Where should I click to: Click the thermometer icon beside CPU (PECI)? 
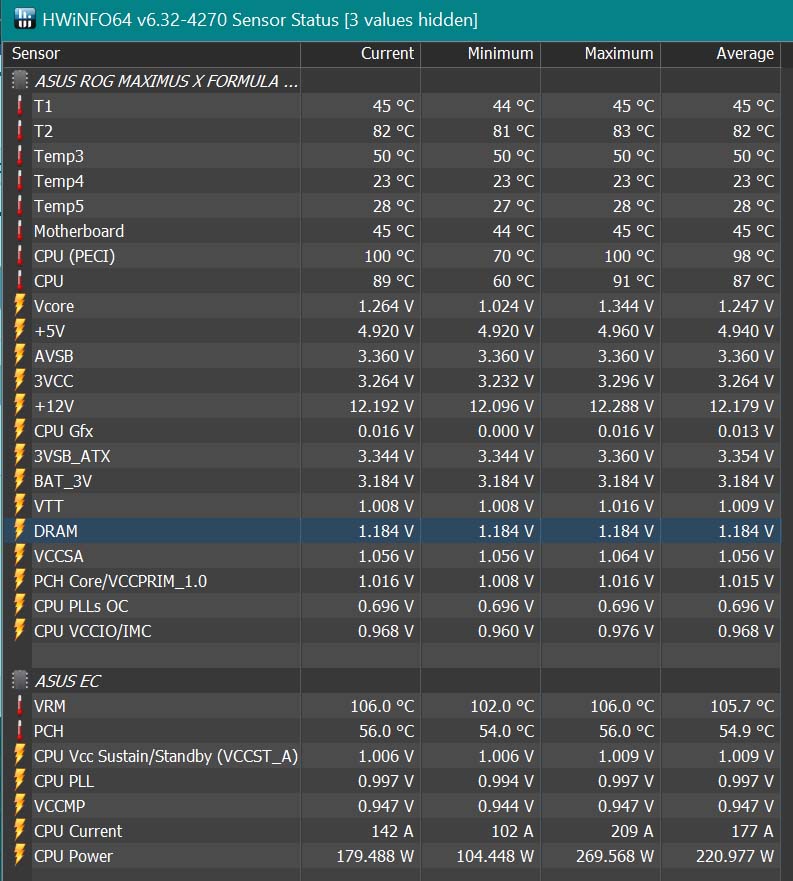coord(20,256)
